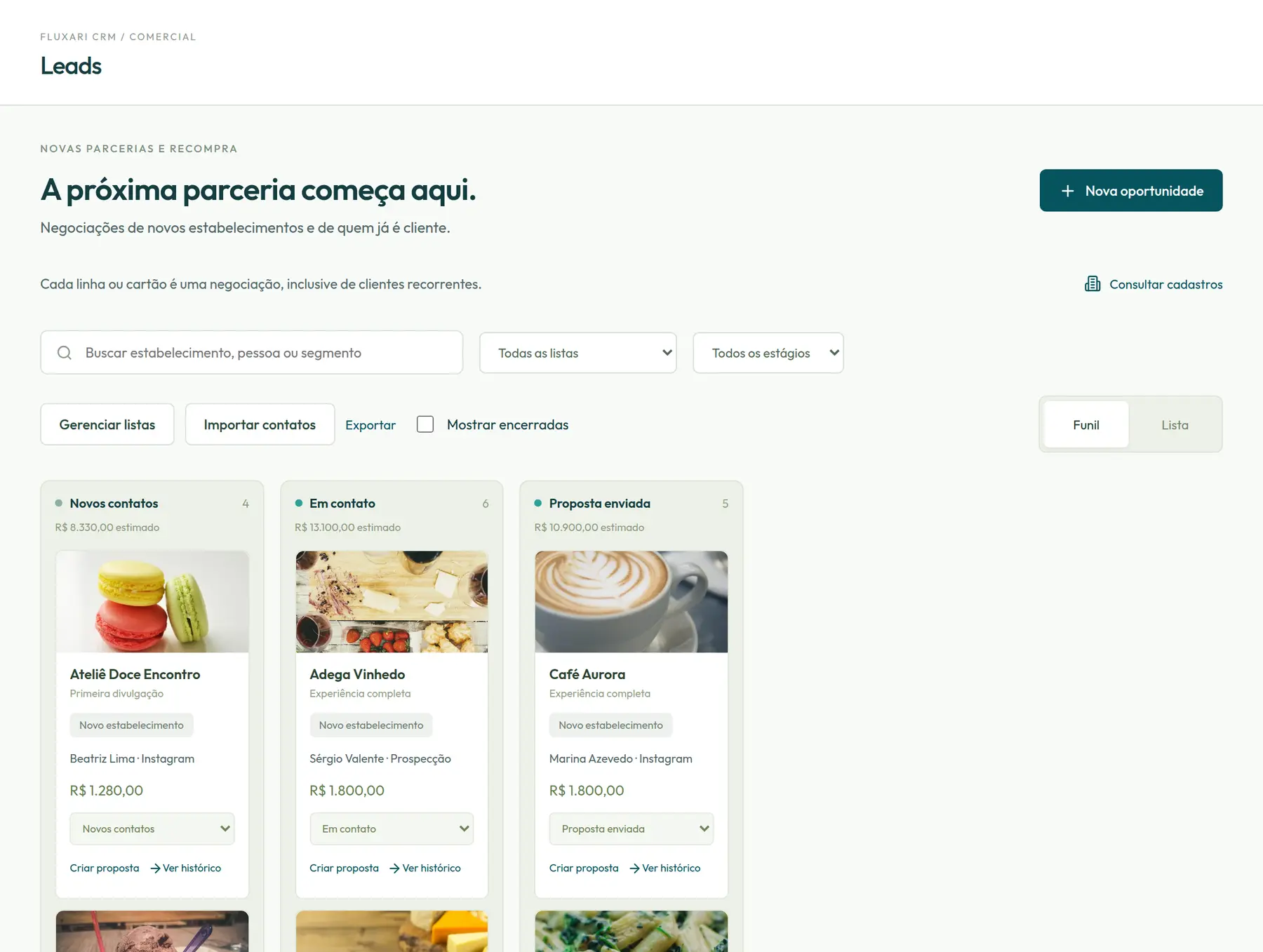This screenshot has height=952, width=1263.
Task: Focus the Buscar estabelecimento search field
Action: (x=252, y=352)
